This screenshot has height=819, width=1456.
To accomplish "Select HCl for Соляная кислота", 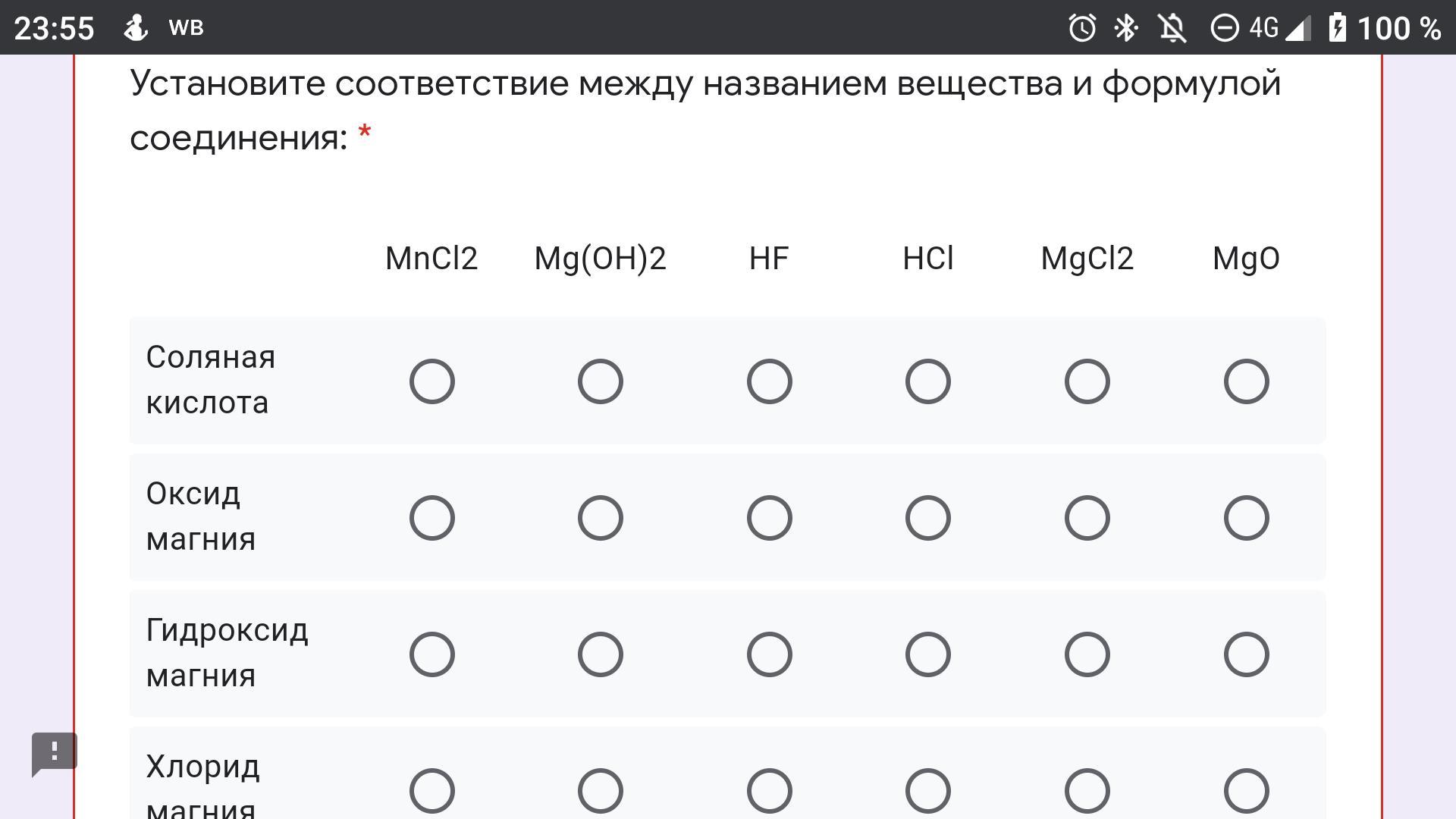I will pos(928,381).
